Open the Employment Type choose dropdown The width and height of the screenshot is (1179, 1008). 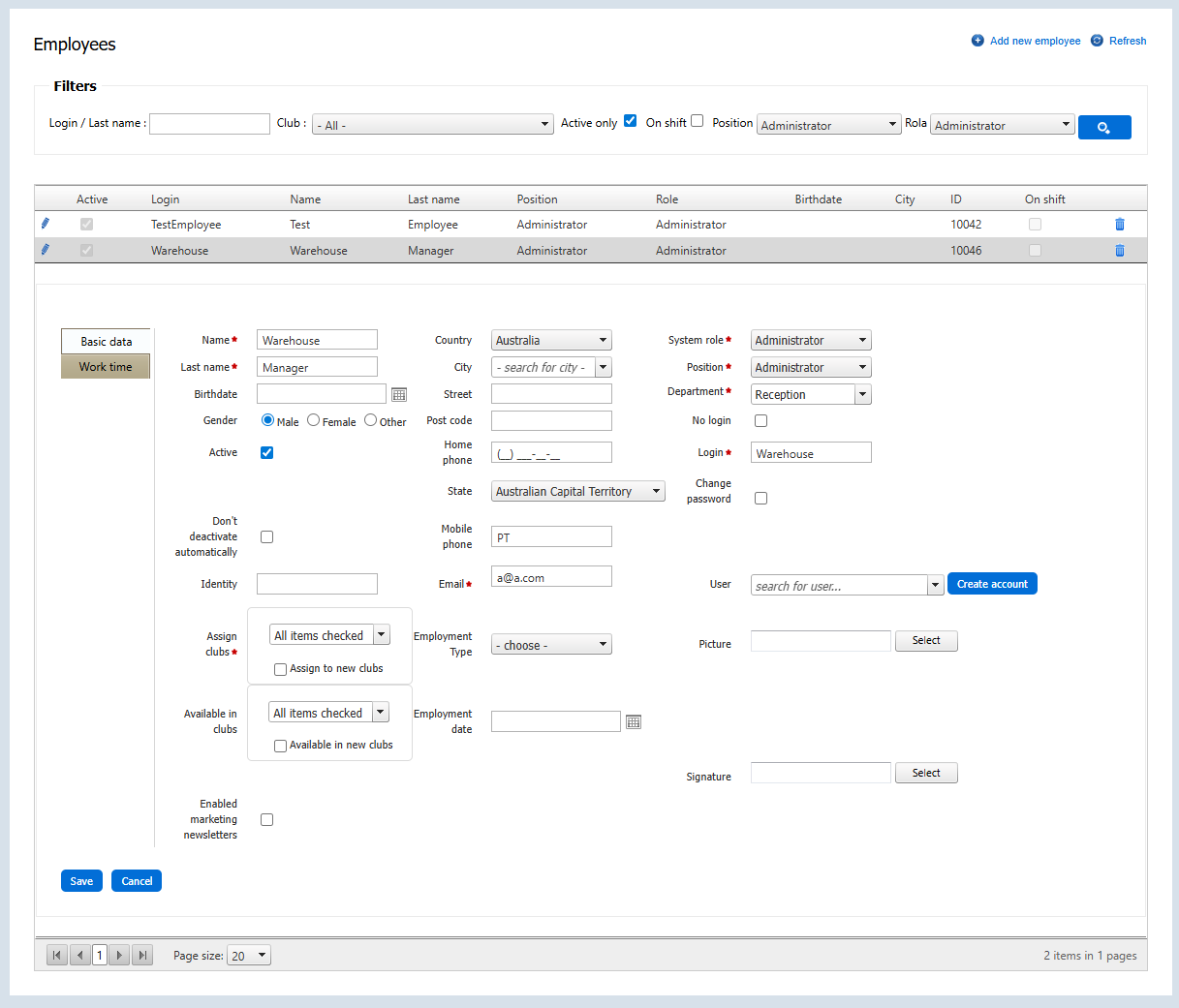pyautogui.click(x=551, y=645)
